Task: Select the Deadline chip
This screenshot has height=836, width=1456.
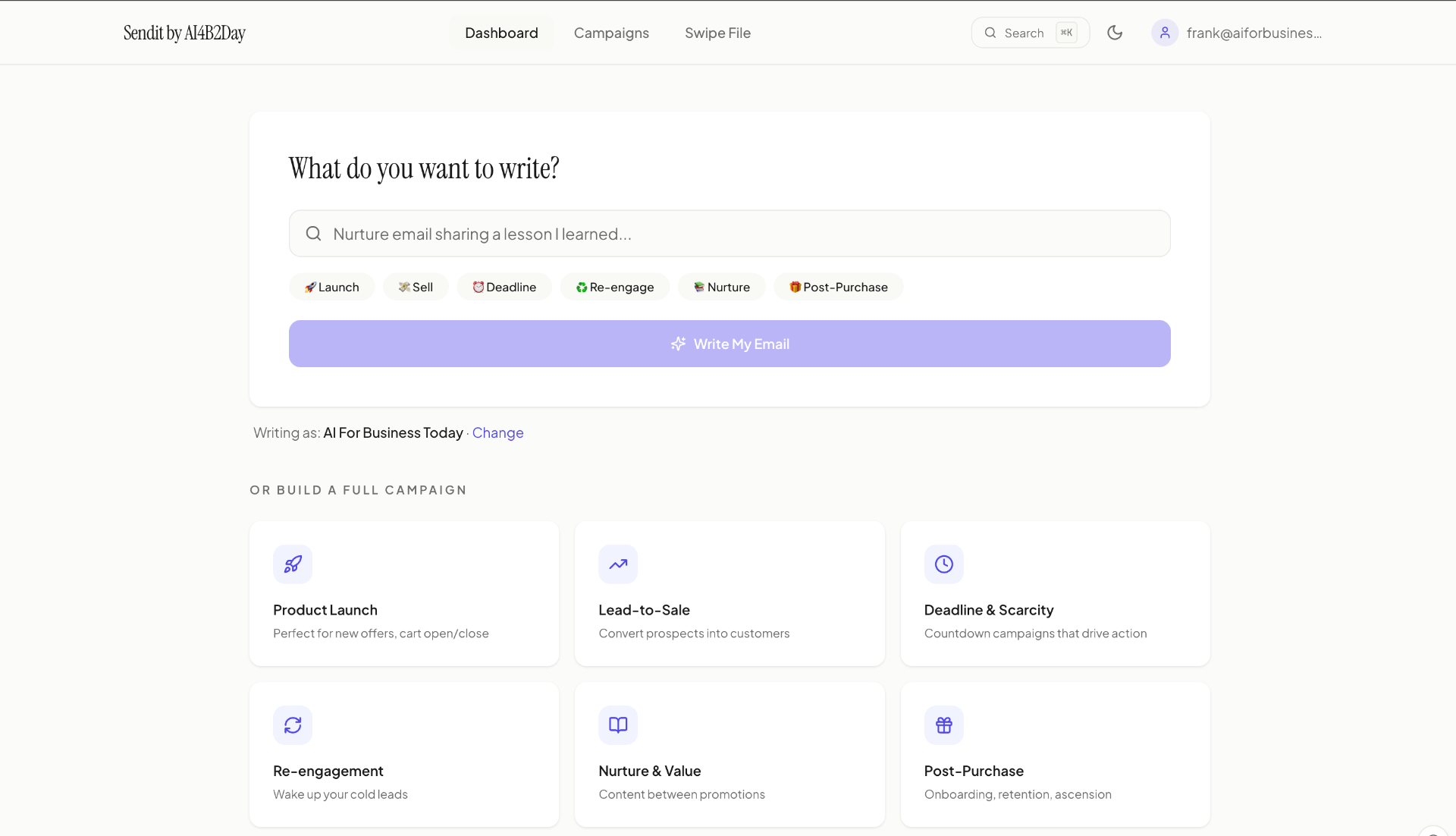Action: [x=504, y=287]
